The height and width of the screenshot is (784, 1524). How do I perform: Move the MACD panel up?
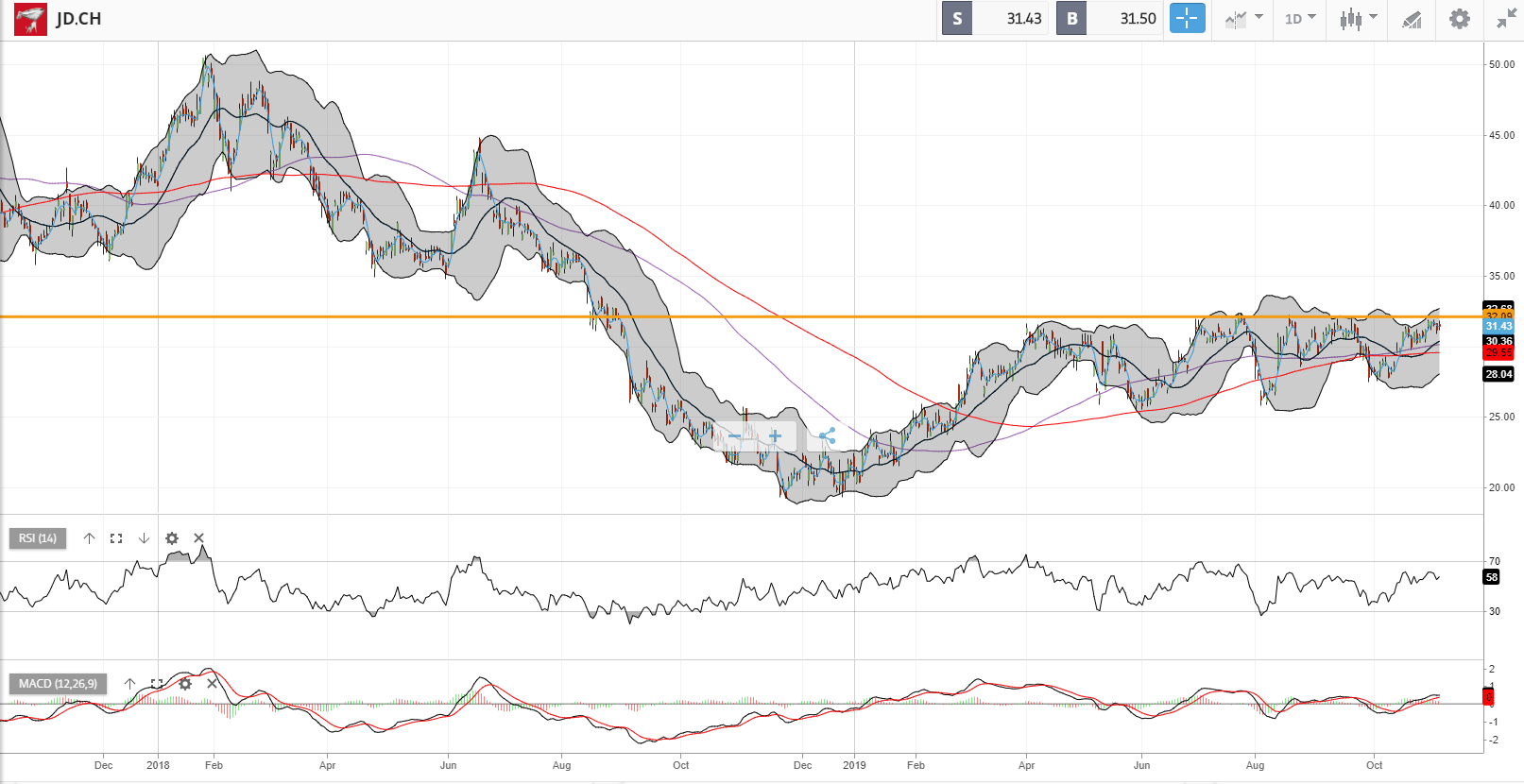129,684
